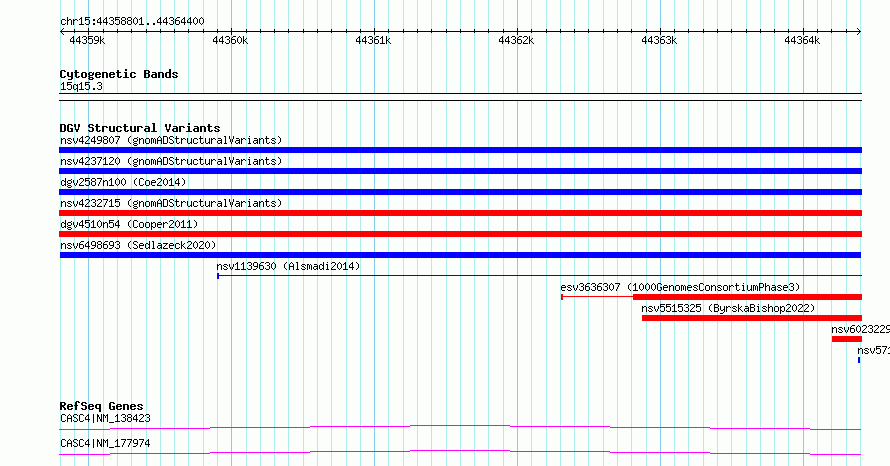The width and height of the screenshot is (890, 466).
Task: Click the 44362k ruler position
Action: pos(516,40)
